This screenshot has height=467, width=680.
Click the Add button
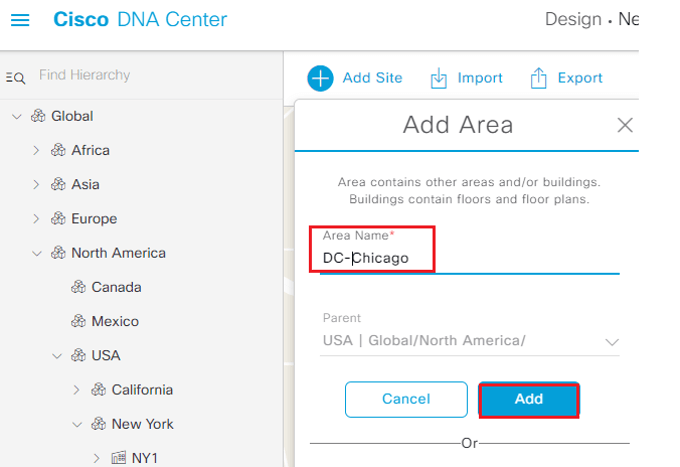[x=529, y=399]
